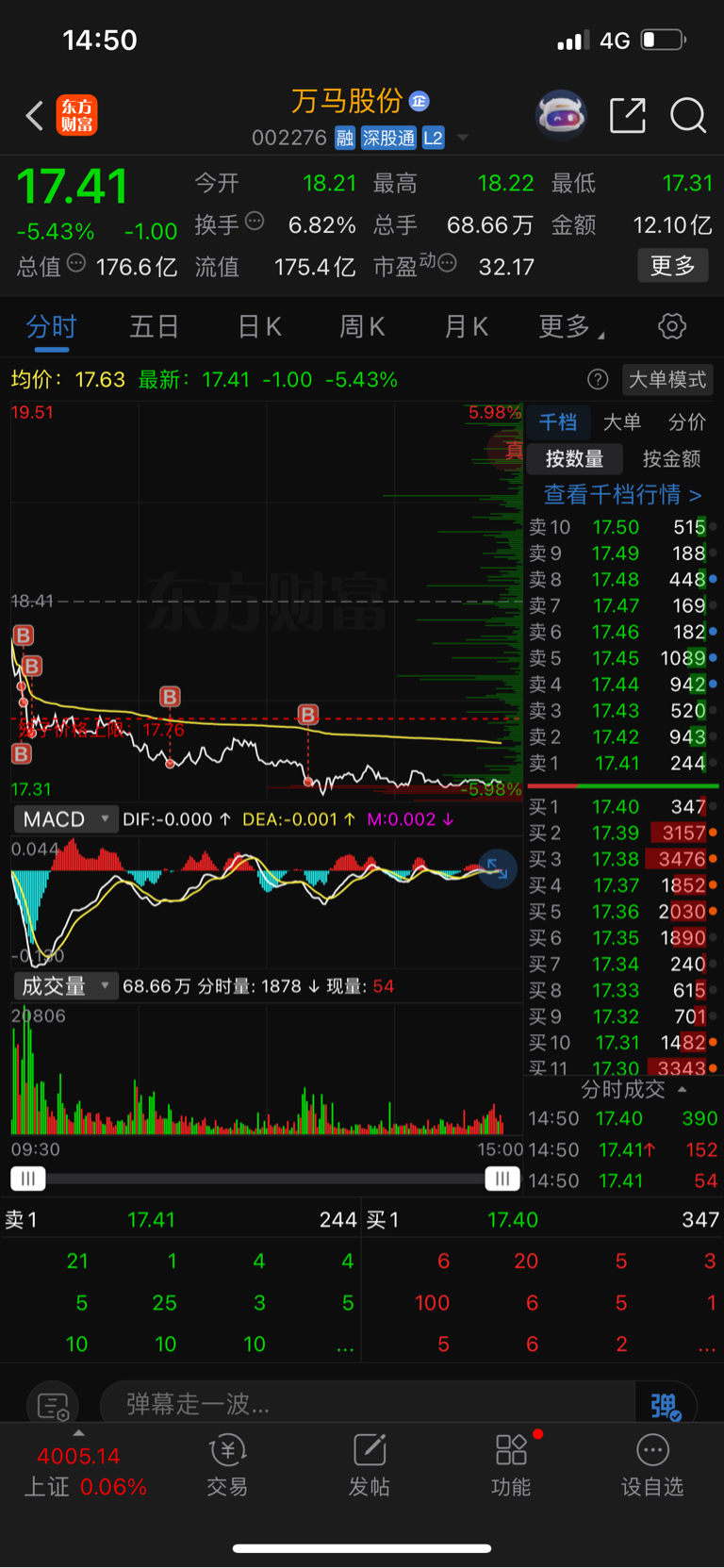This screenshot has width=724, height=1568.
Task: Tap the 14:50 17.40 390 trade row
Action: pyautogui.click(x=622, y=1119)
